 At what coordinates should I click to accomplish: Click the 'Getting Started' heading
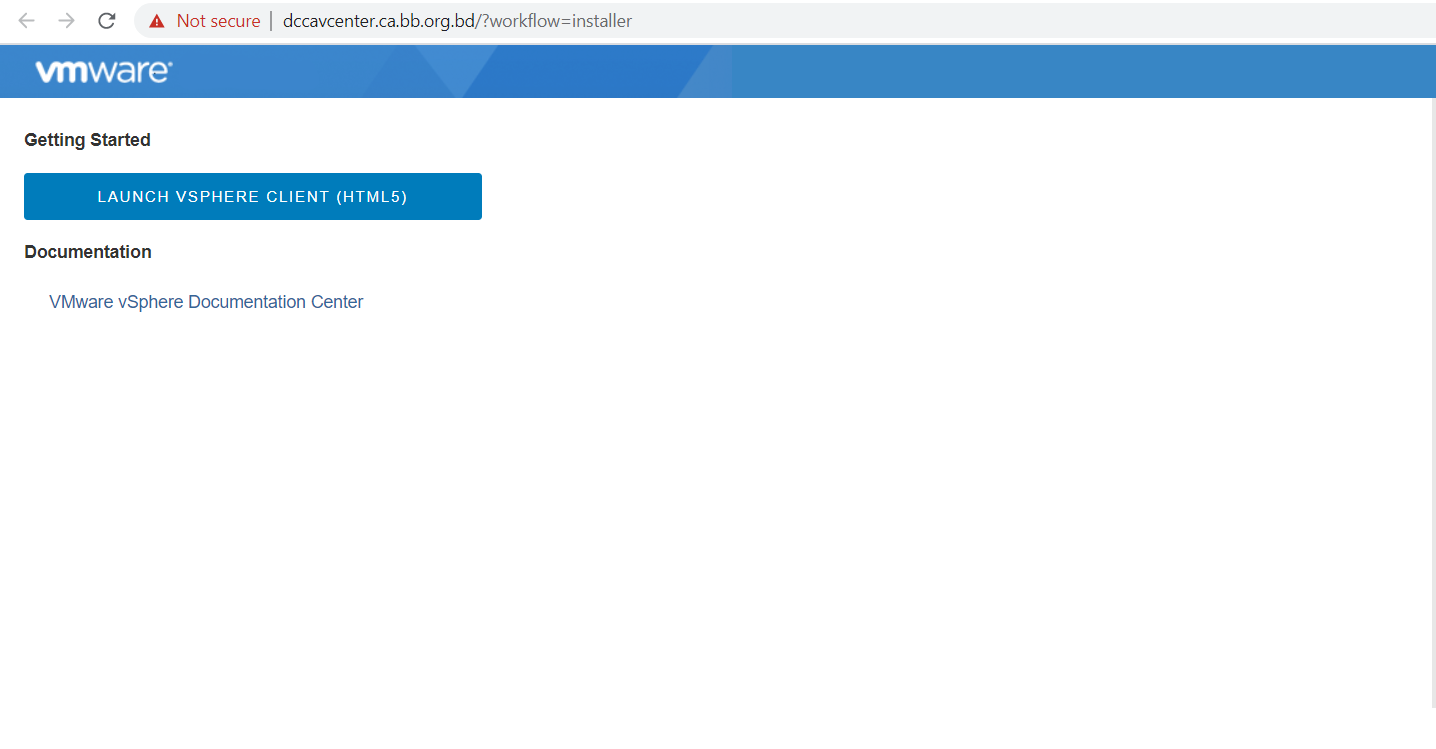87,140
